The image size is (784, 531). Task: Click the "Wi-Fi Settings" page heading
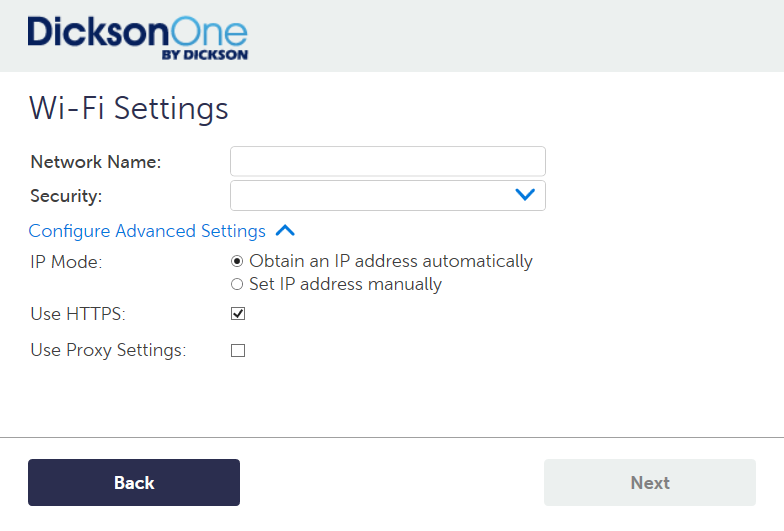(128, 107)
